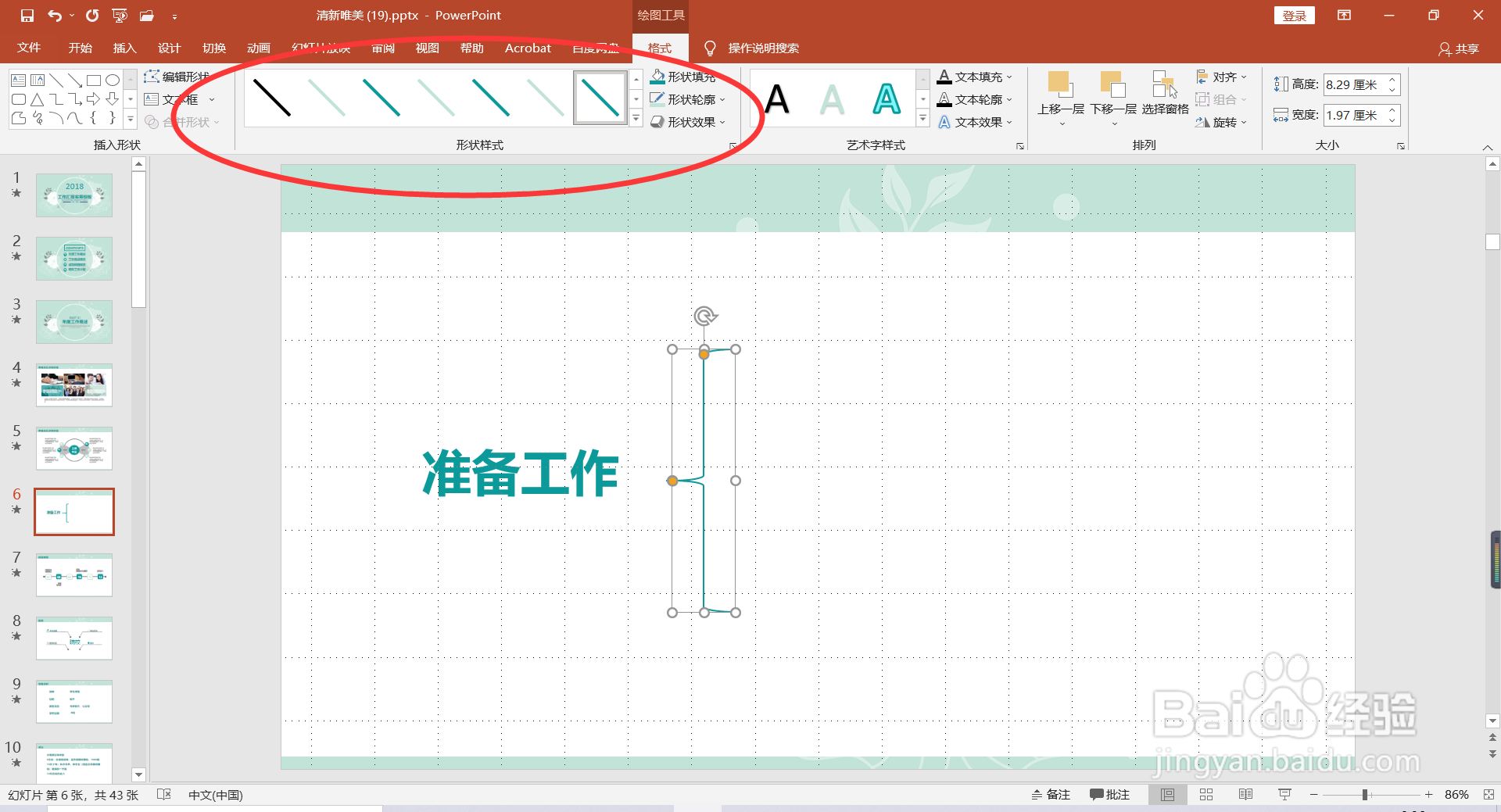1501x812 pixels.
Task: Select the straight line shape tool
Action: pyautogui.click(x=57, y=80)
